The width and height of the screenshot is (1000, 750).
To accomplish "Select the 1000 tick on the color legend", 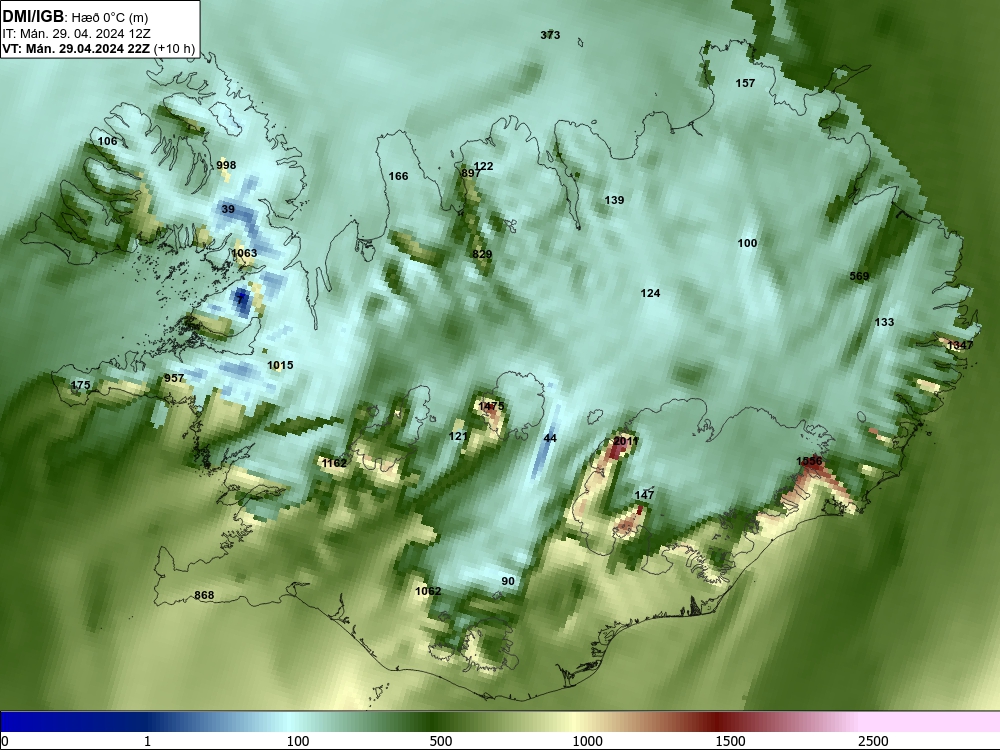I will point(587,741).
